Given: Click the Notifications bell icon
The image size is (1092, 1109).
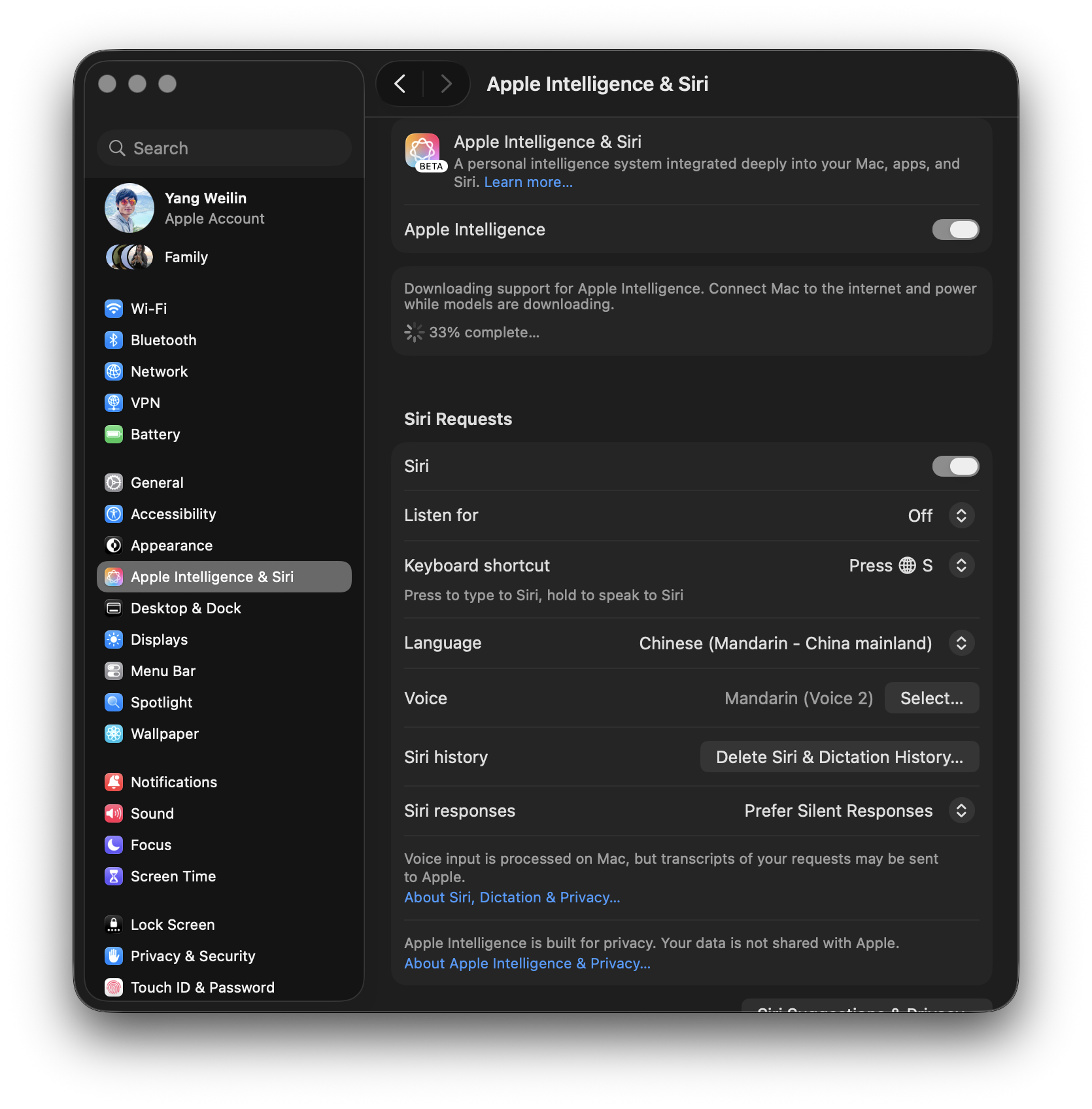Looking at the screenshot, I should [114, 781].
